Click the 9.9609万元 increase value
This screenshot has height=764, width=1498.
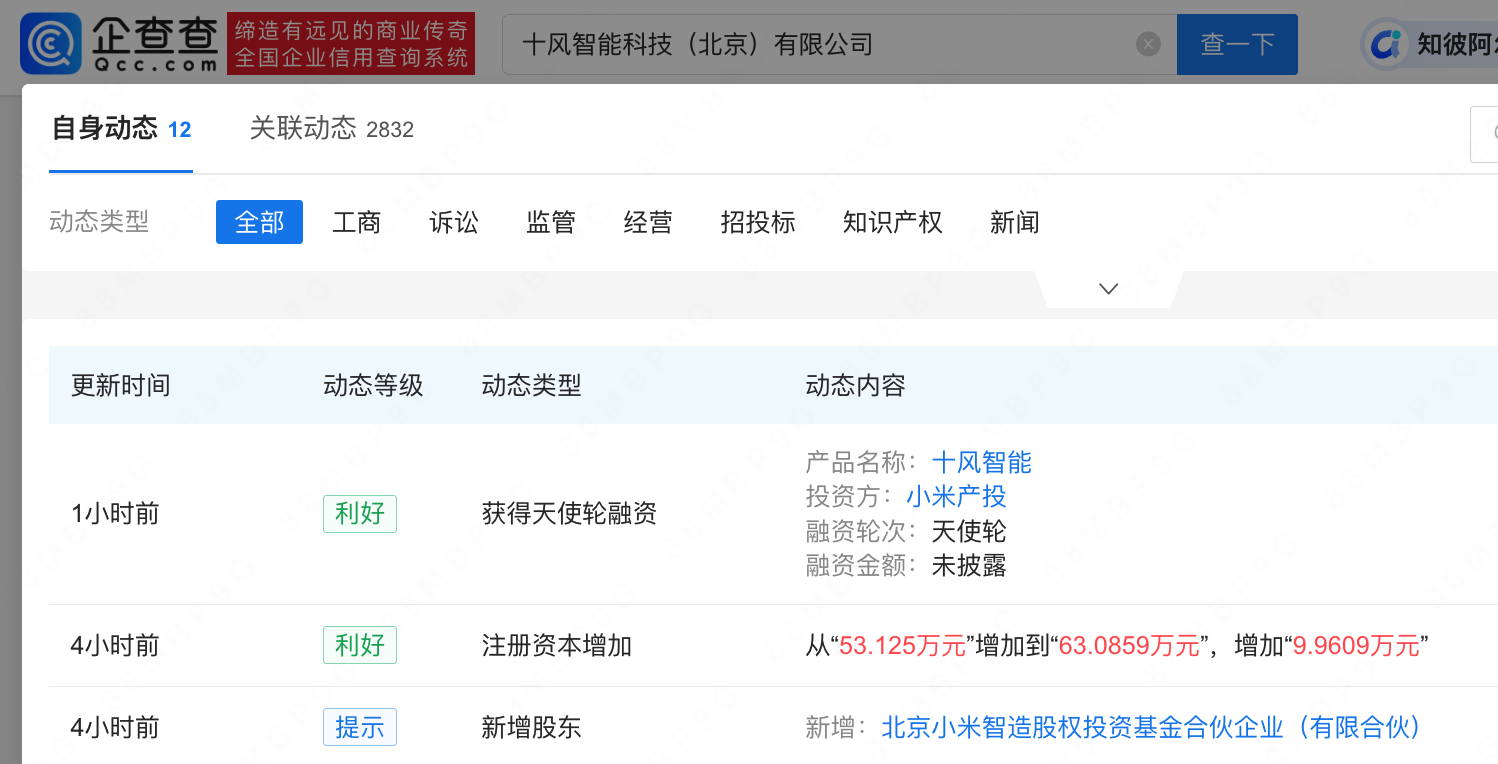1357,646
